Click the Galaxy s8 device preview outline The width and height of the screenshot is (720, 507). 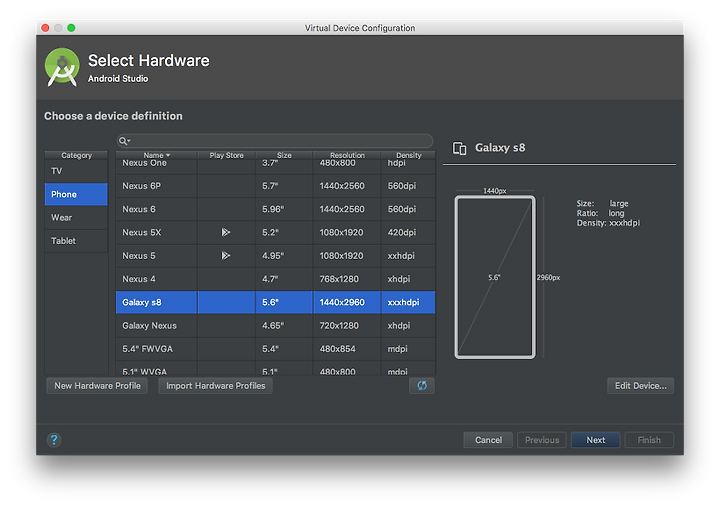point(495,277)
